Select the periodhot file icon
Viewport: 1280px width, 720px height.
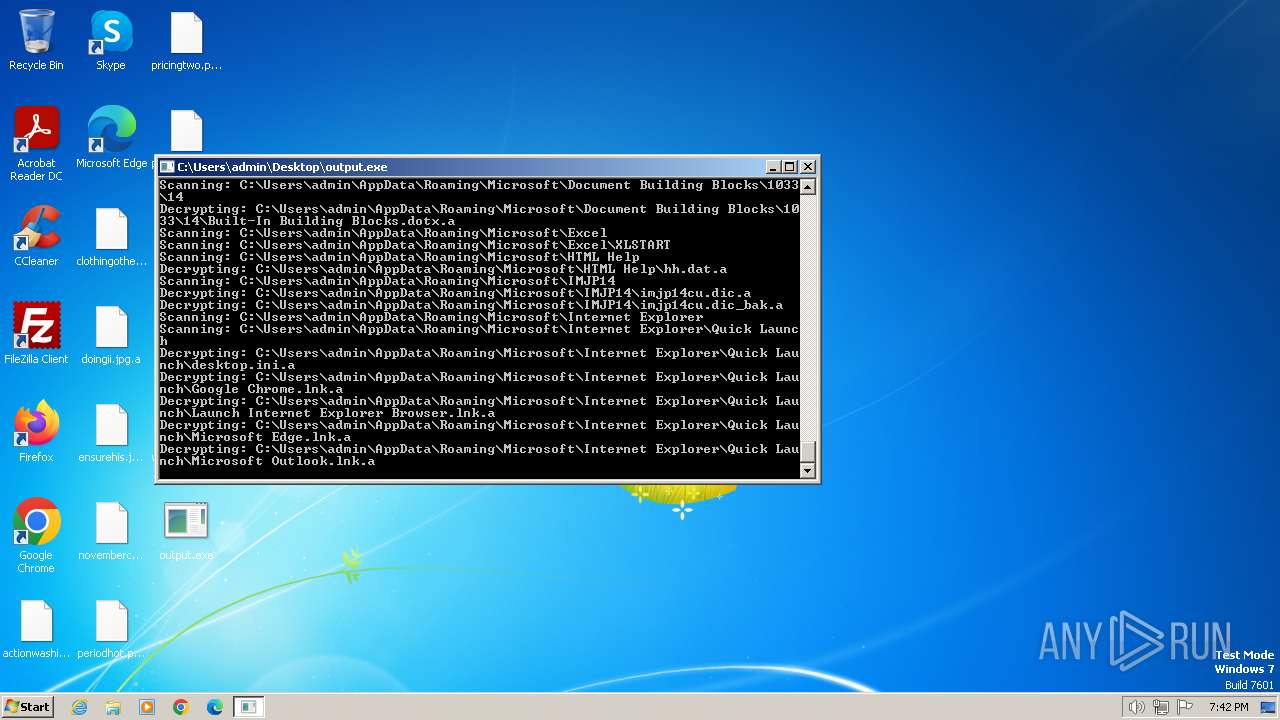[111, 628]
